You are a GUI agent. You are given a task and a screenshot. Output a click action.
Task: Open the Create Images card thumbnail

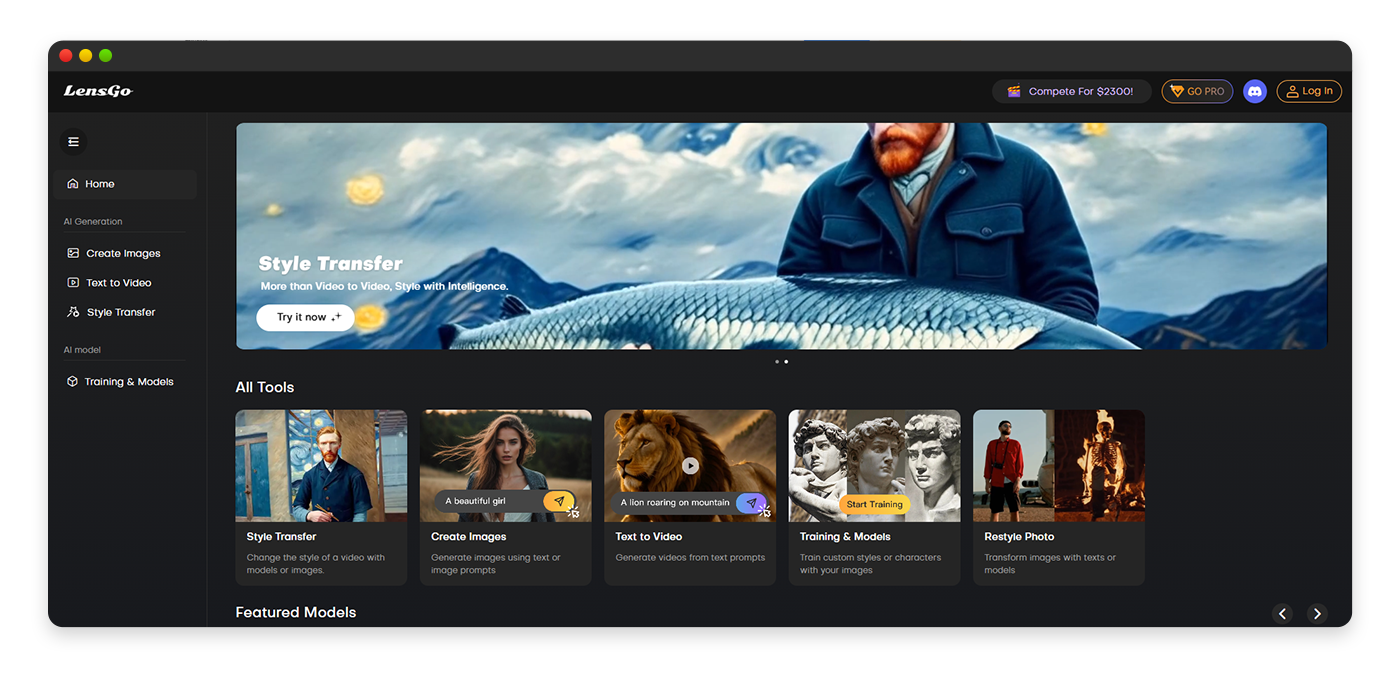[506, 465]
